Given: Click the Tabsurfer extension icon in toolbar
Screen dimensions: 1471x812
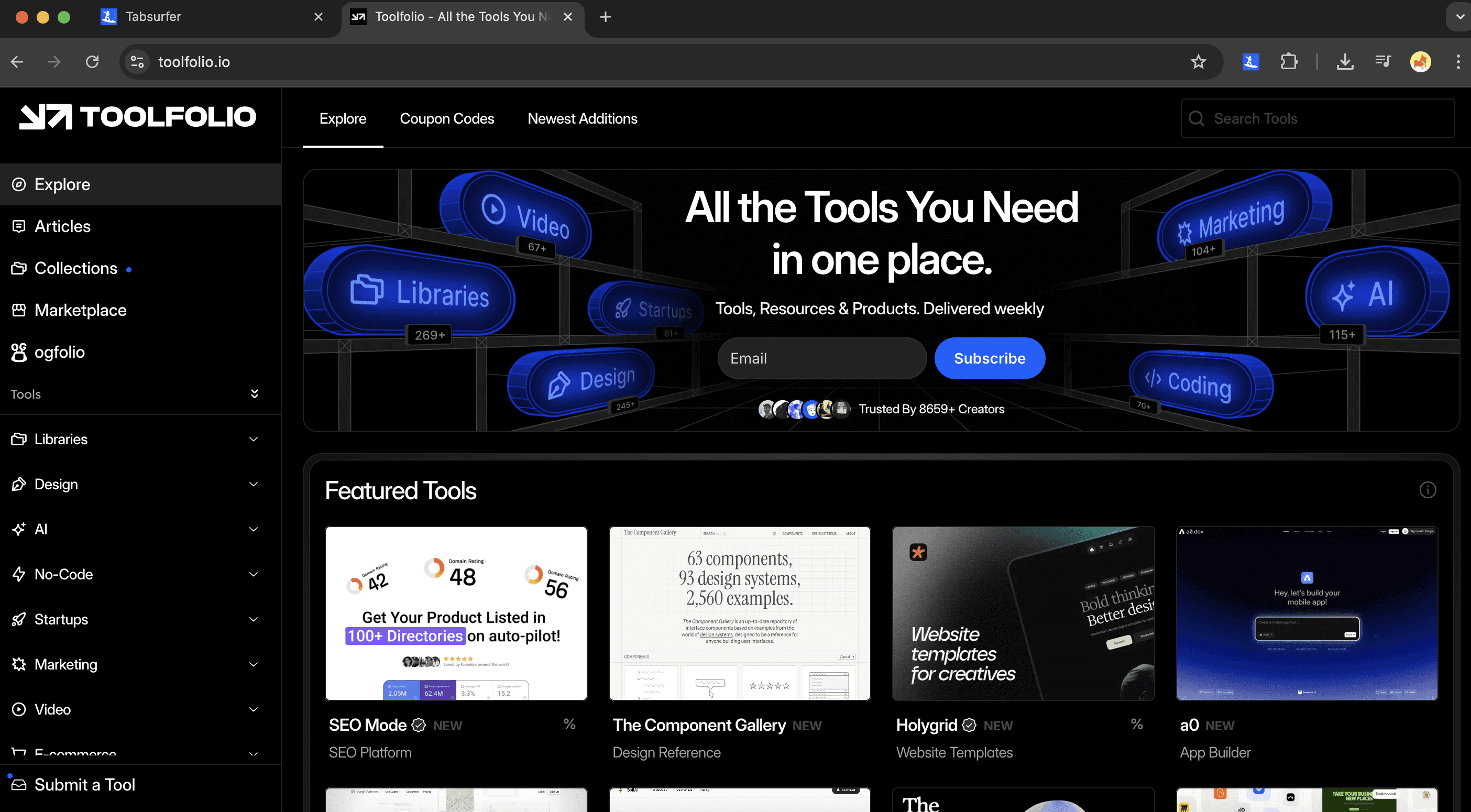Looking at the screenshot, I should click(x=1250, y=62).
